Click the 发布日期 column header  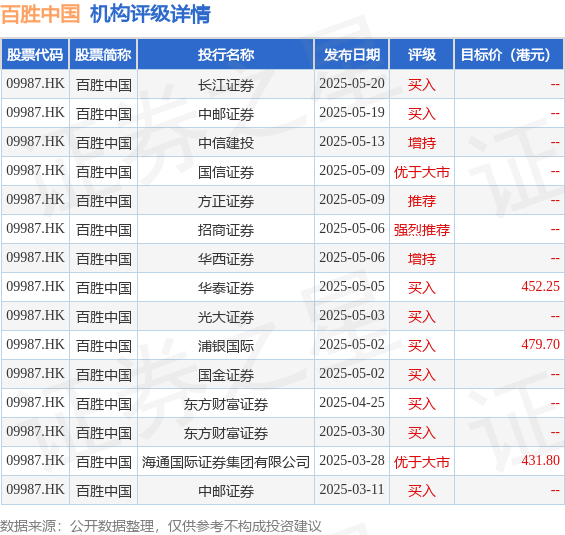[x=352, y=55]
